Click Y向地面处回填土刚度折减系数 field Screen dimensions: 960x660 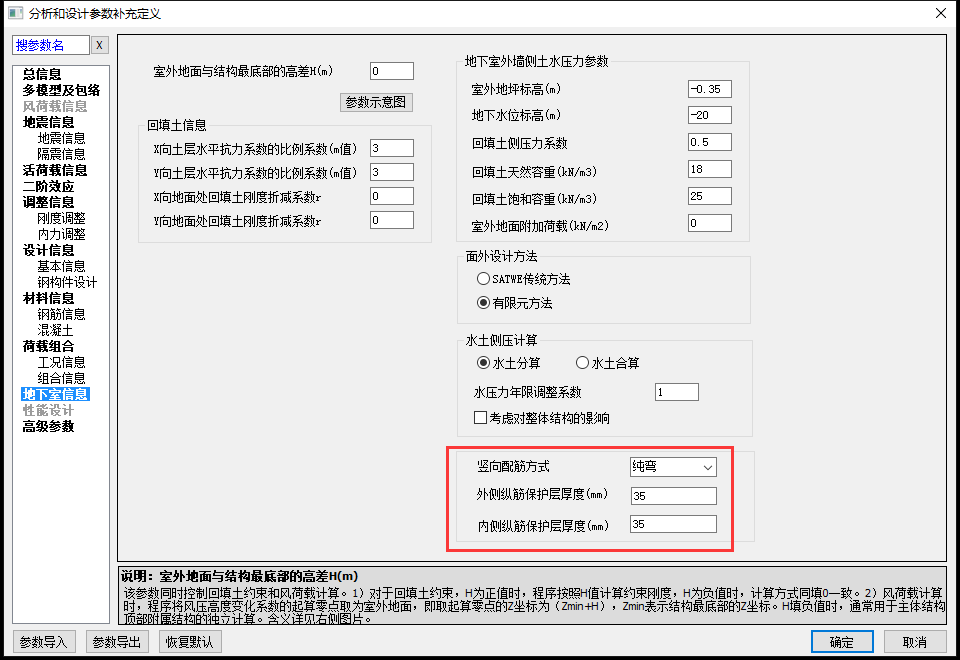[392, 220]
